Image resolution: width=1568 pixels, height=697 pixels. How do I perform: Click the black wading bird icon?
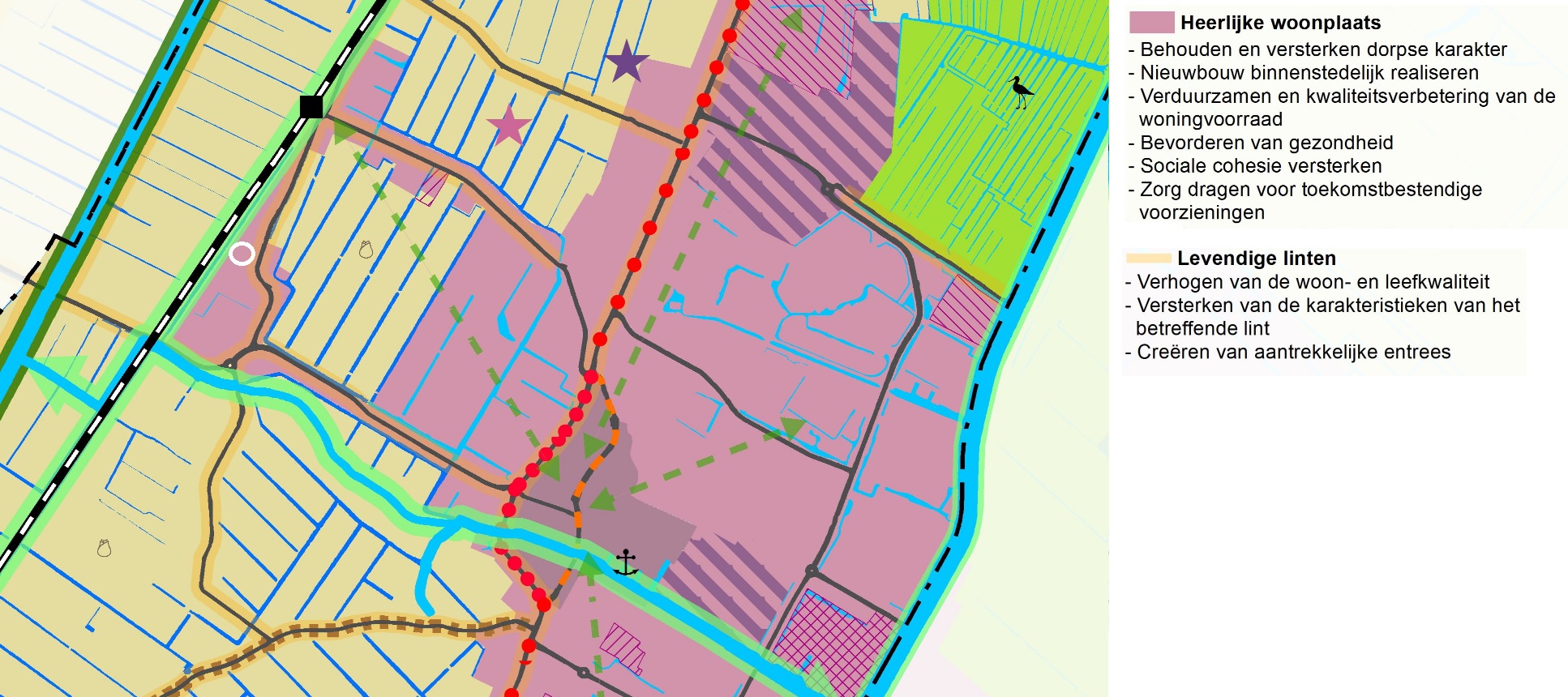1021,92
